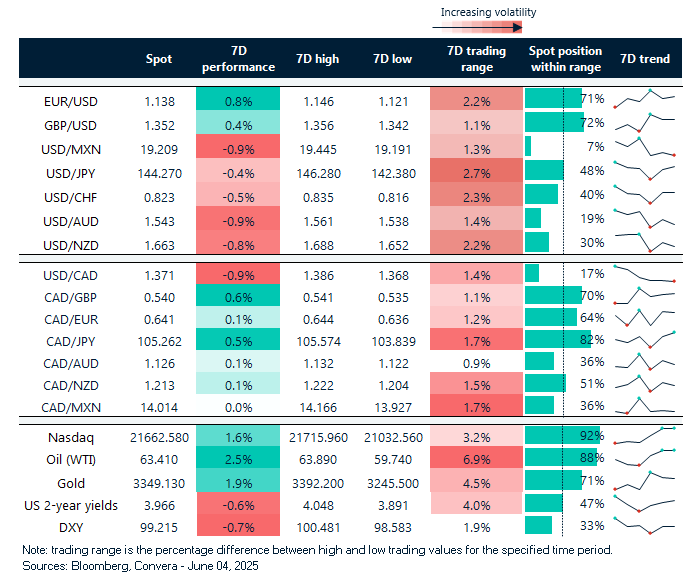The width and height of the screenshot is (694, 583).
Task: Select the Spot position within range header
Action: pos(565,60)
